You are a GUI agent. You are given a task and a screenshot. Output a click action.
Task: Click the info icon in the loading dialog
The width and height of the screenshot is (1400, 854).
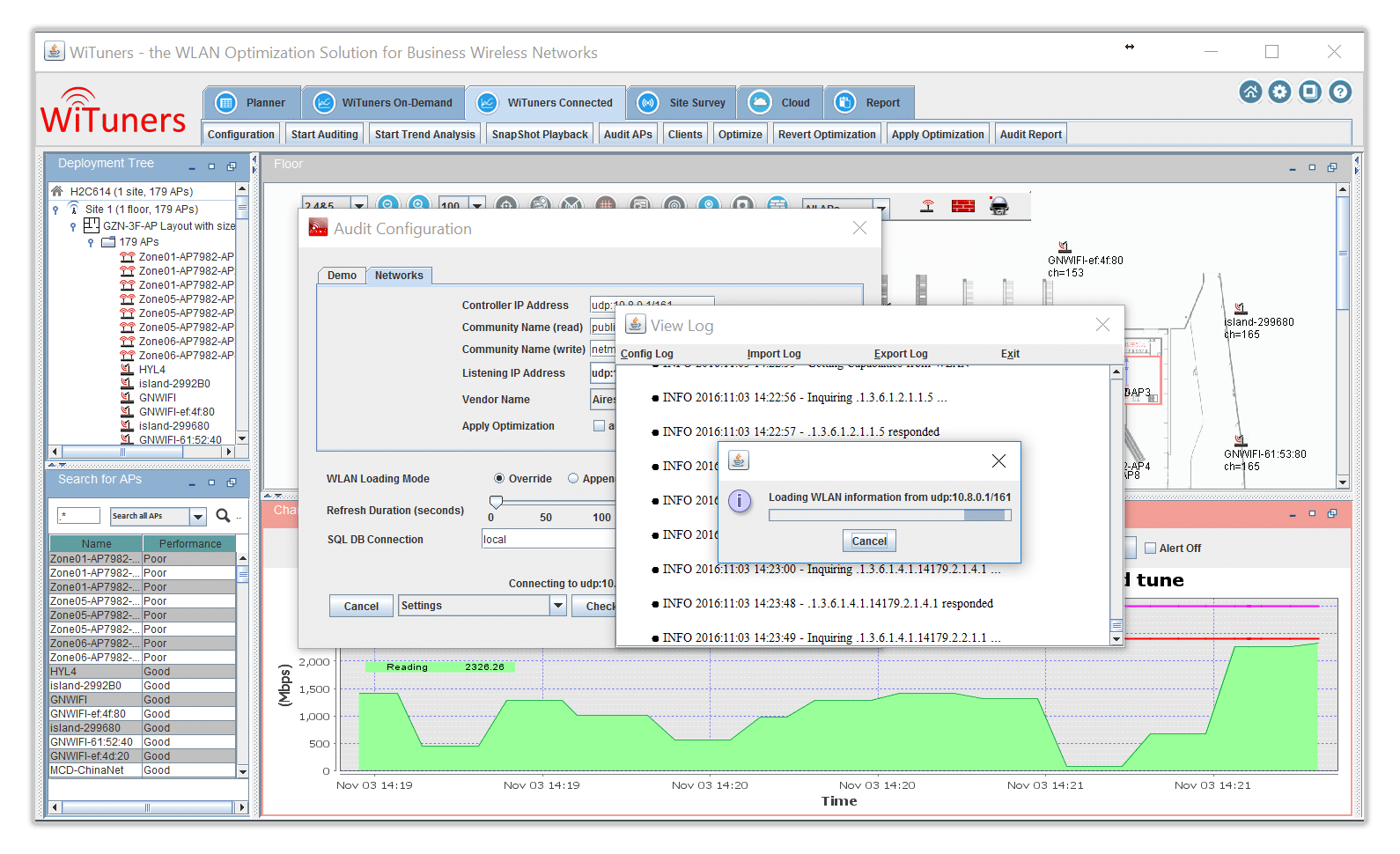coord(741,501)
